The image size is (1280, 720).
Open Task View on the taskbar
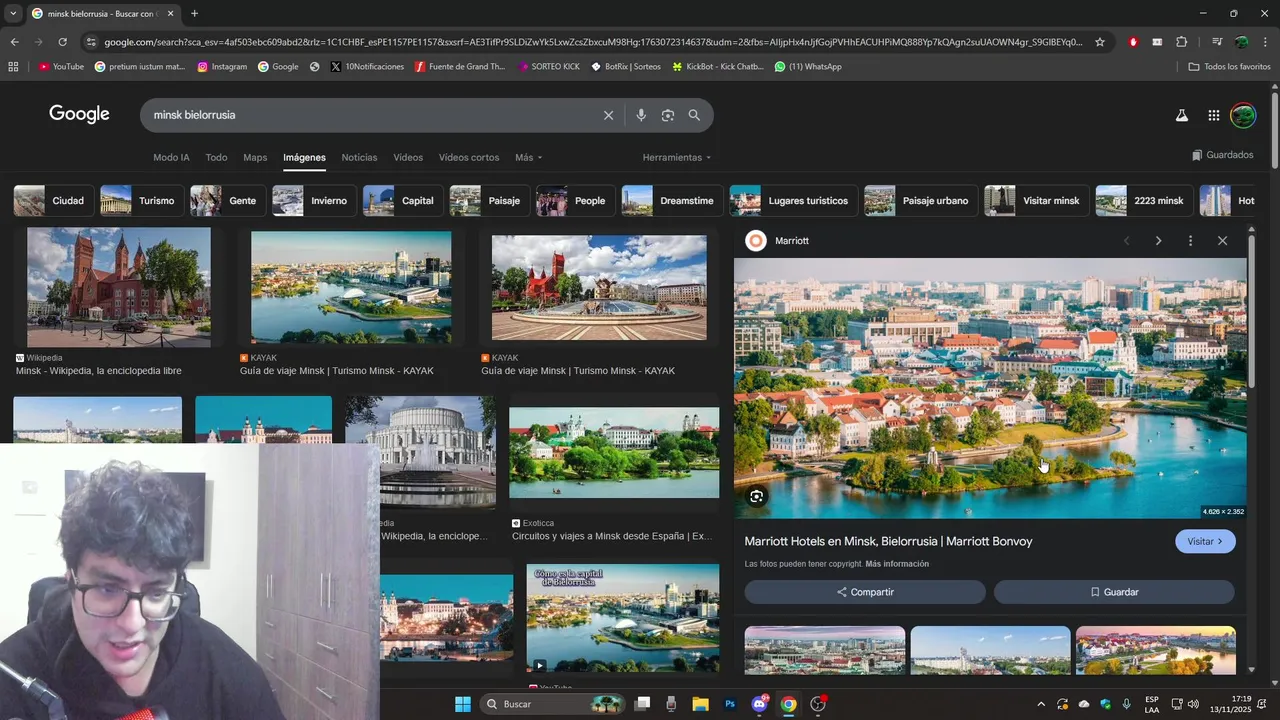pyautogui.click(x=643, y=704)
